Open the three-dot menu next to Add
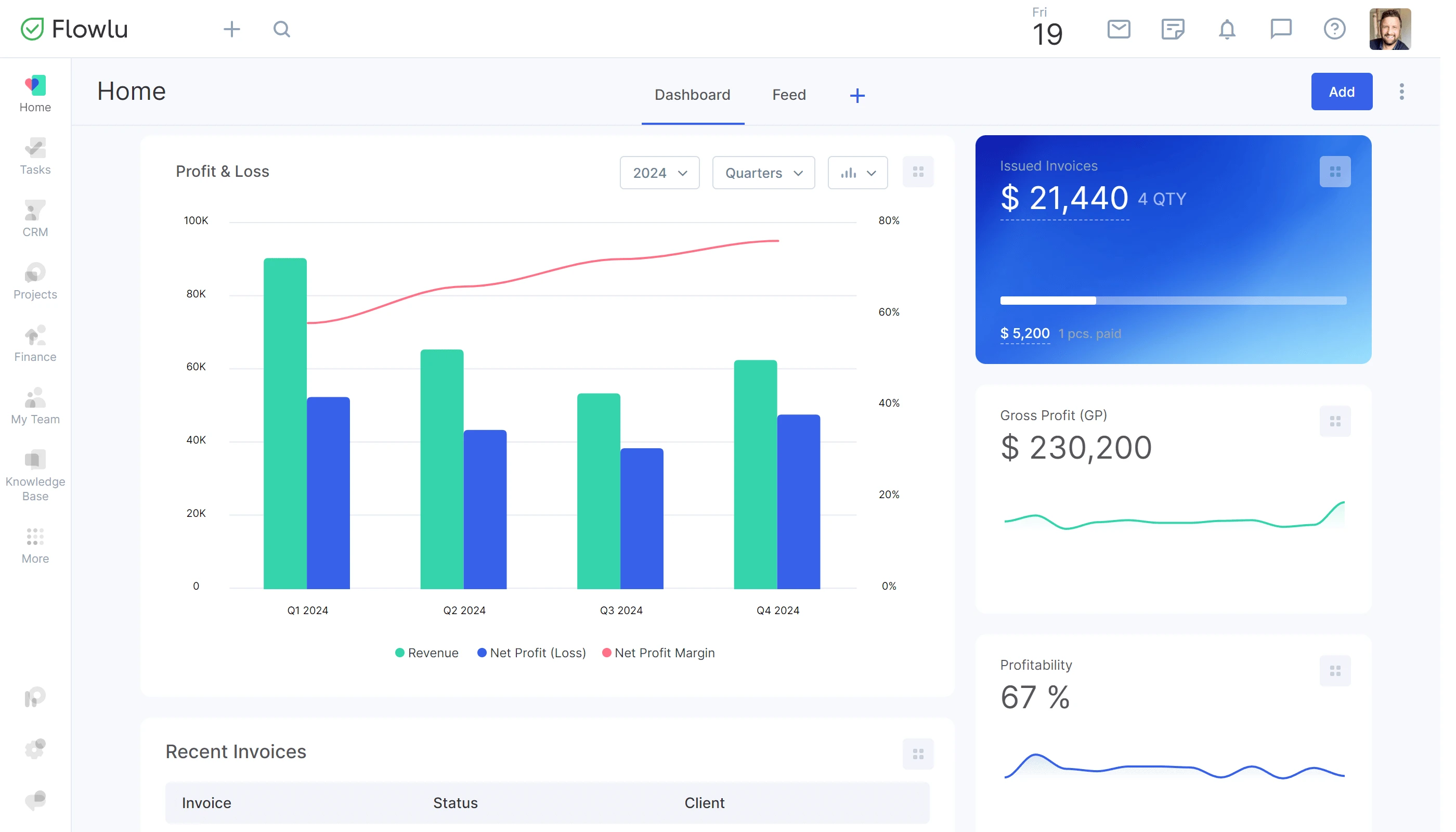 click(1401, 92)
